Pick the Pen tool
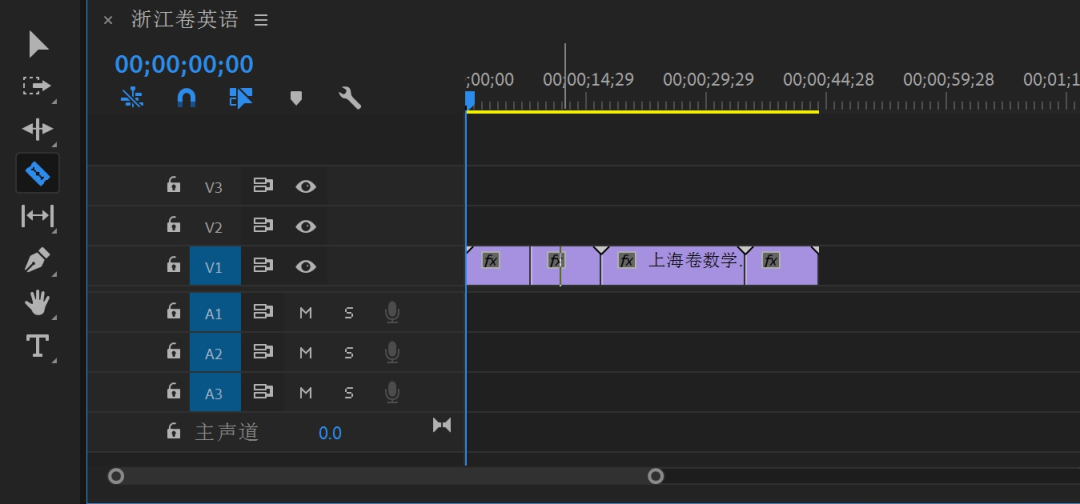The image size is (1080, 504). pyautogui.click(x=37, y=260)
